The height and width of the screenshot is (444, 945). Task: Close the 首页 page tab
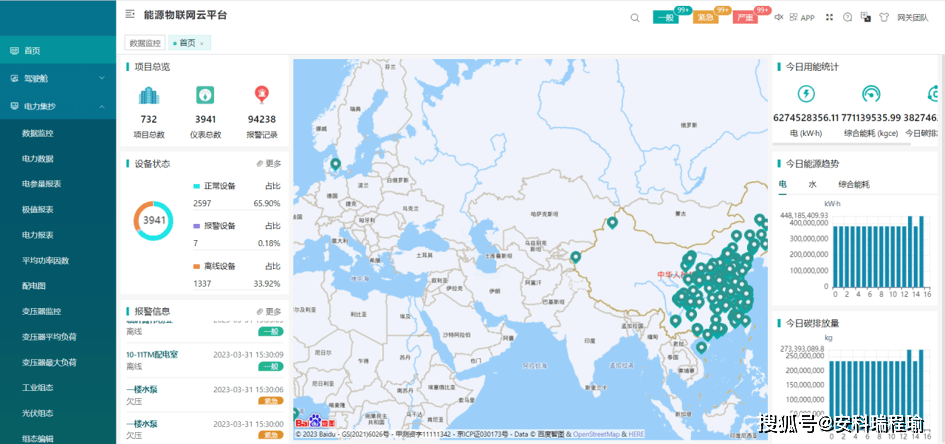(x=202, y=43)
